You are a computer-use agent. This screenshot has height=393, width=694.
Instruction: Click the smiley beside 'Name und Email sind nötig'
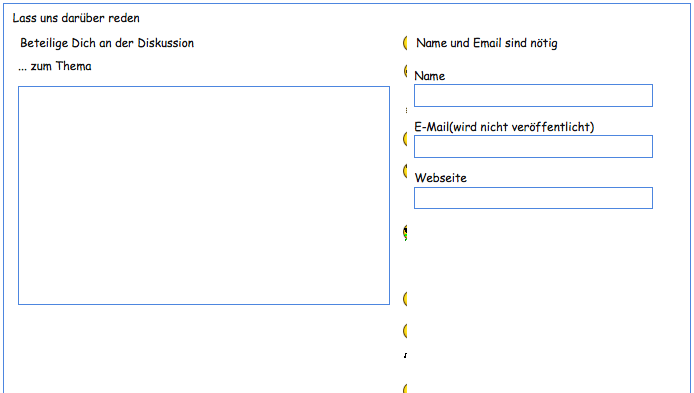pos(405,43)
